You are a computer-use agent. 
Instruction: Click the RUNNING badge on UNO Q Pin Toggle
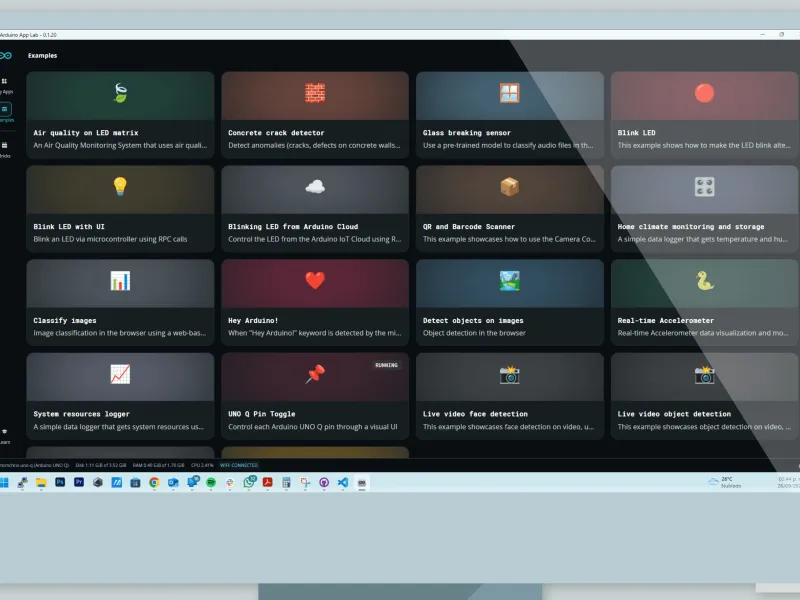coord(386,365)
